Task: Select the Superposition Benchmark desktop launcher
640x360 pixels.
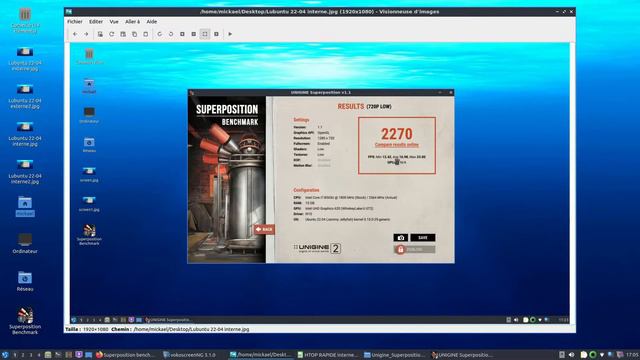Action: pos(25,321)
